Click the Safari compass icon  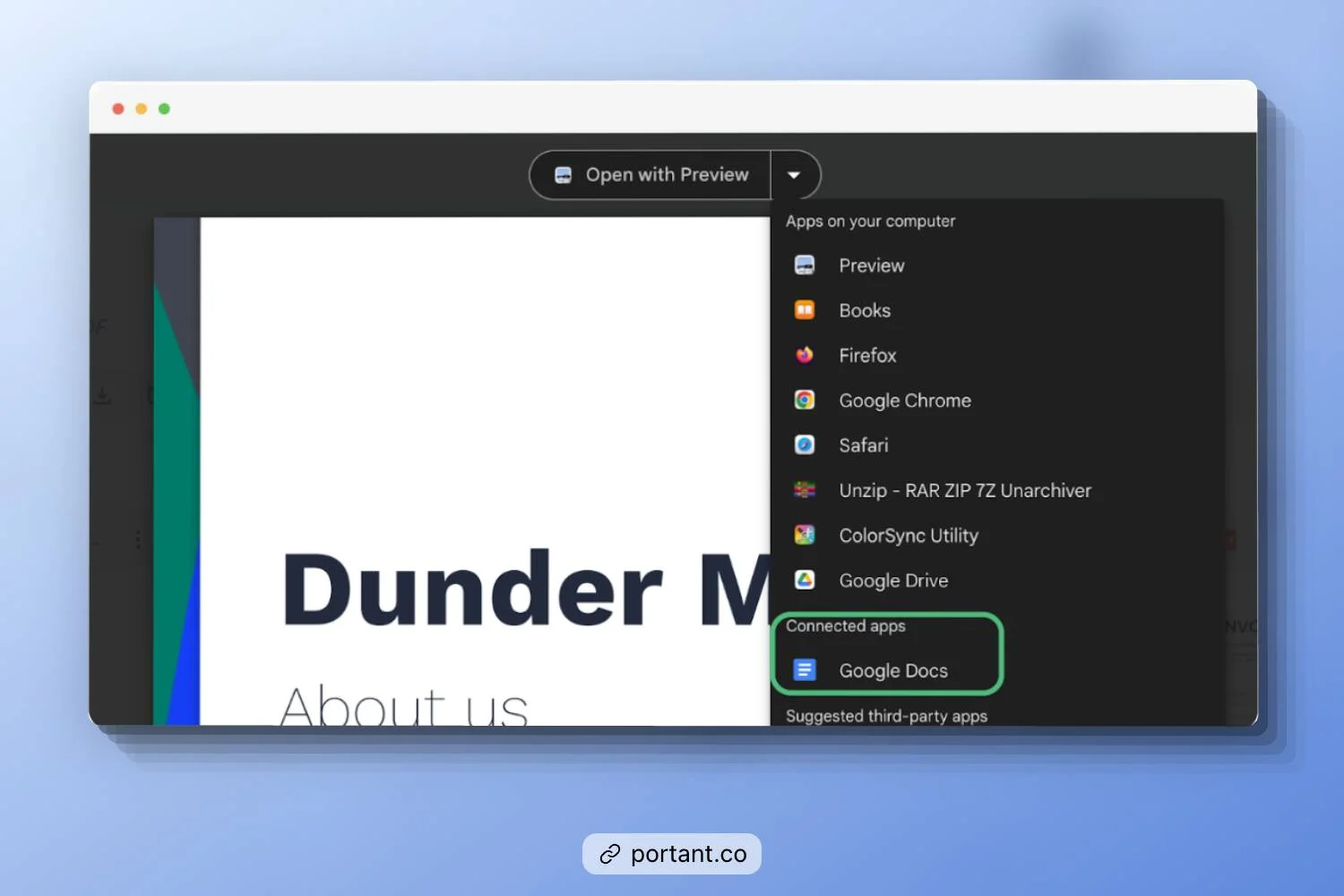(805, 444)
